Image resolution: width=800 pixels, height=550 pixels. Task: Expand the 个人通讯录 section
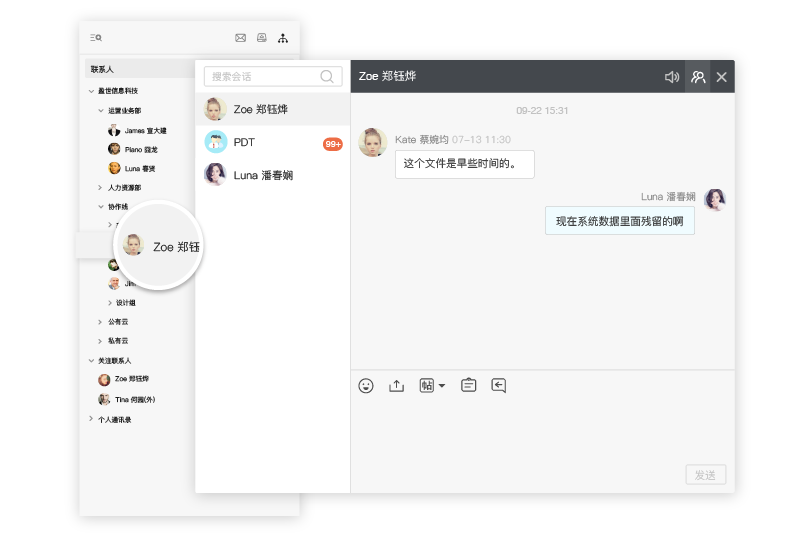[x=91, y=419]
